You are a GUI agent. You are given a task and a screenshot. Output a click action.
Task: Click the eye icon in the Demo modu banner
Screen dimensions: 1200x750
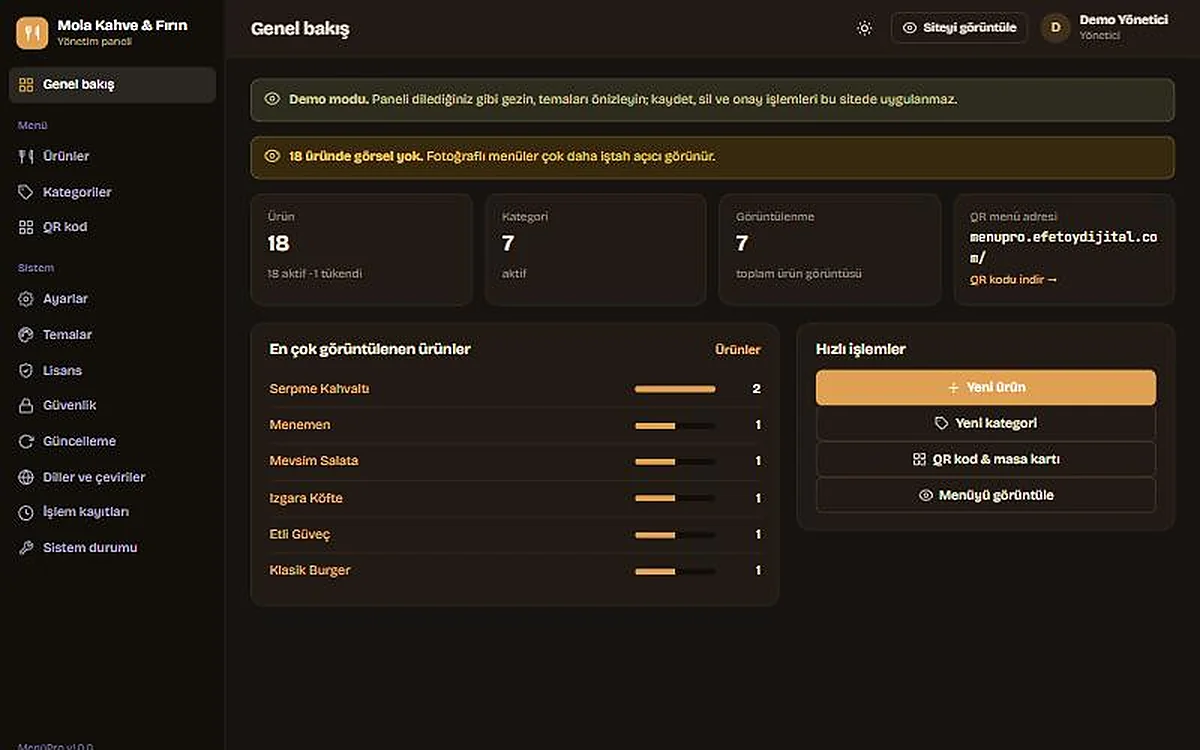(x=272, y=100)
